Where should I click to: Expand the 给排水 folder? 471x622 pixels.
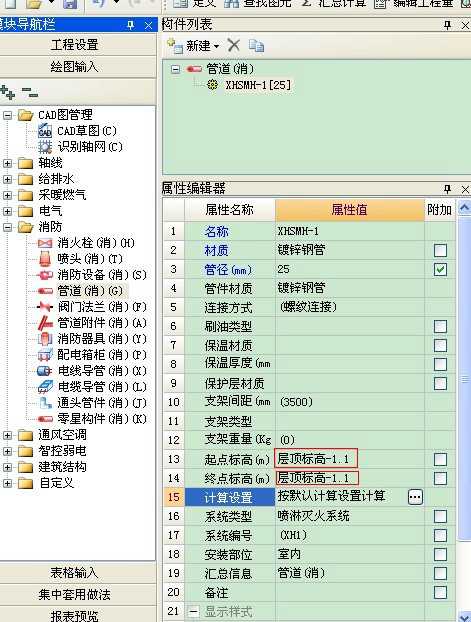coord(7,179)
